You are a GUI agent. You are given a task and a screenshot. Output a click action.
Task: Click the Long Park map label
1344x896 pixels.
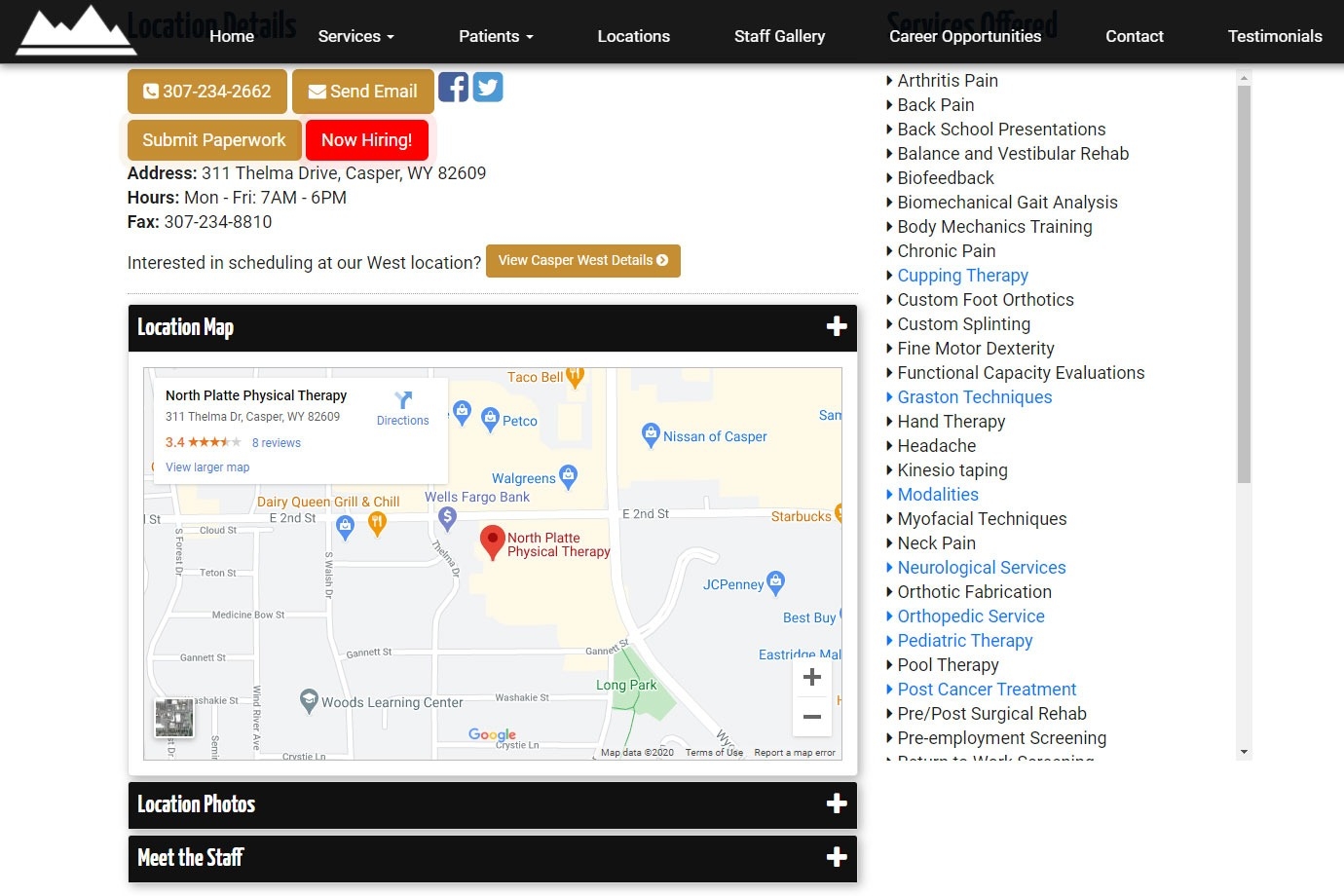pos(626,685)
